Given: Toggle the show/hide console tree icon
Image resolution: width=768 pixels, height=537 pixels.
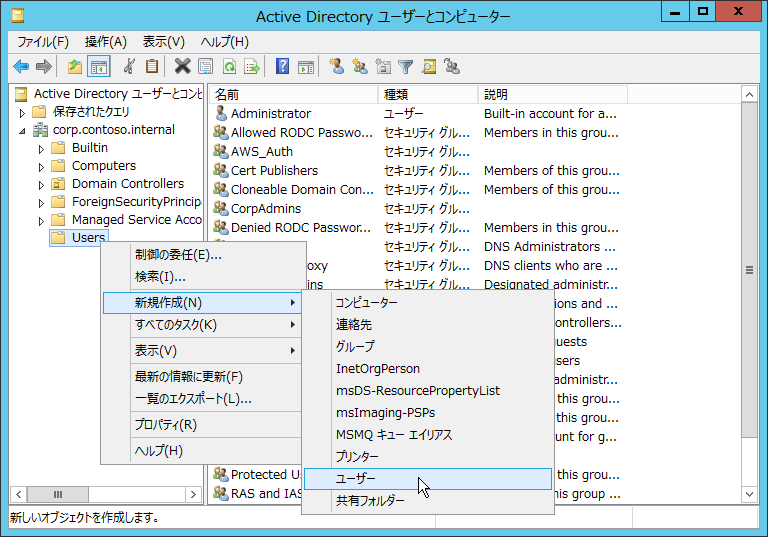Looking at the screenshot, I should [x=98, y=67].
